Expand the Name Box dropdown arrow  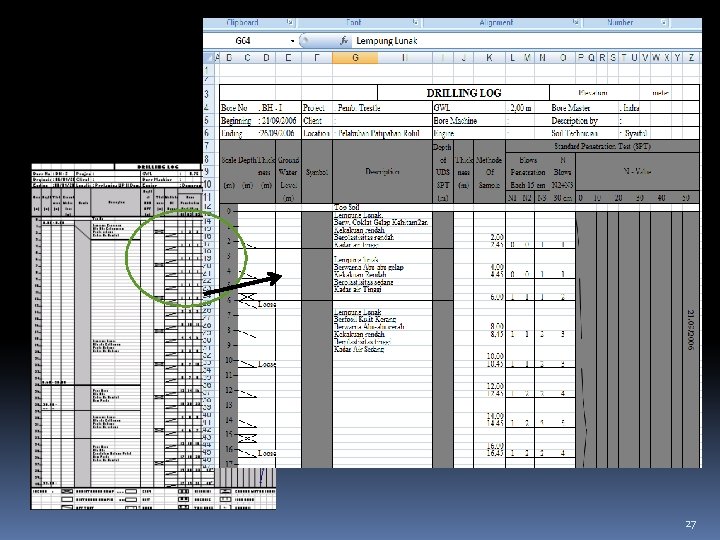pos(292,41)
